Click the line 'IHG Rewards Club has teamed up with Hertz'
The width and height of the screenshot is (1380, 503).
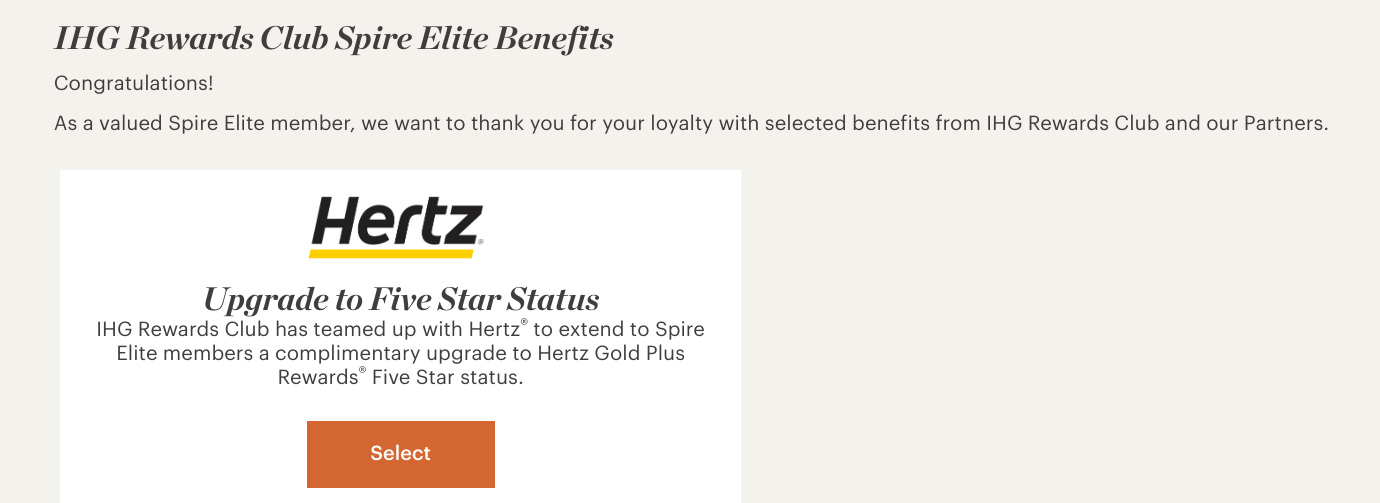pos(400,329)
